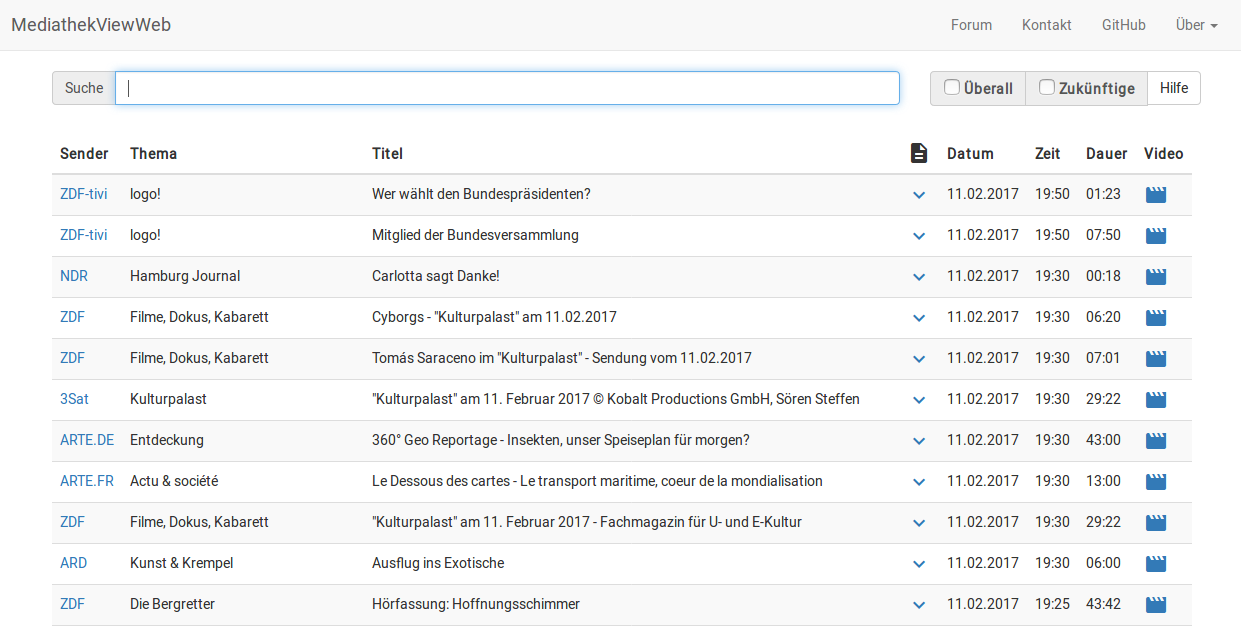Click the description column header icon
The width and height of the screenshot is (1241, 630).
[918, 153]
